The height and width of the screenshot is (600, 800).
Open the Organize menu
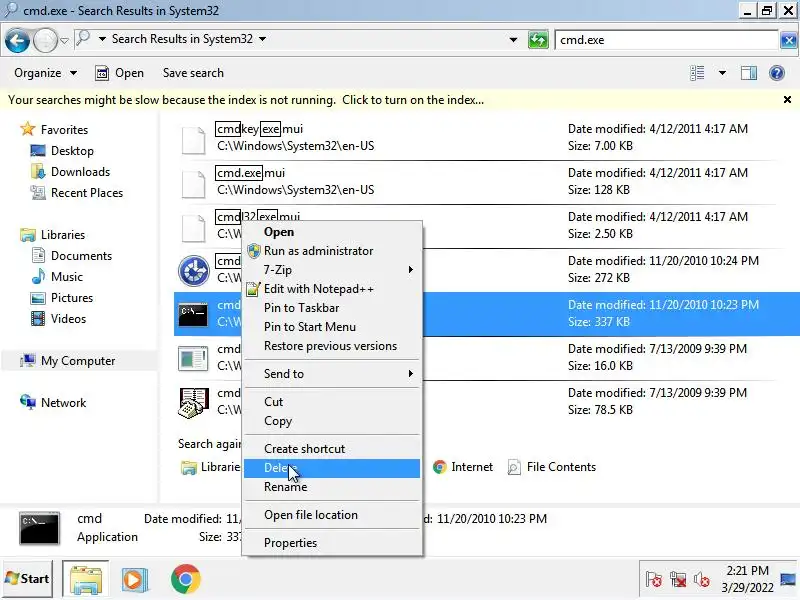tap(45, 73)
